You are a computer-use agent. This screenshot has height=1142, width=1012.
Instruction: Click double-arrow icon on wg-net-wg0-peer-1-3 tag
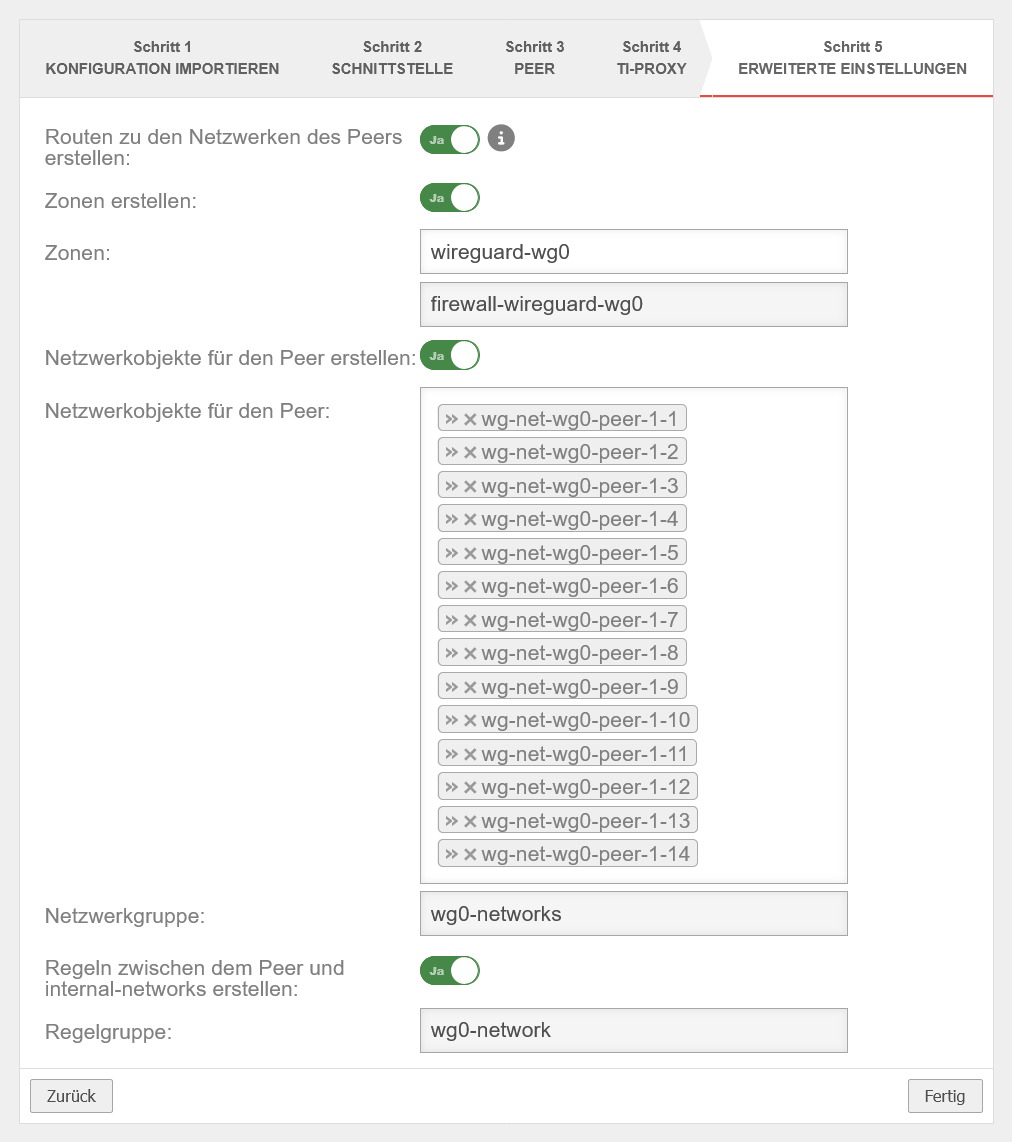coord(452,486)
